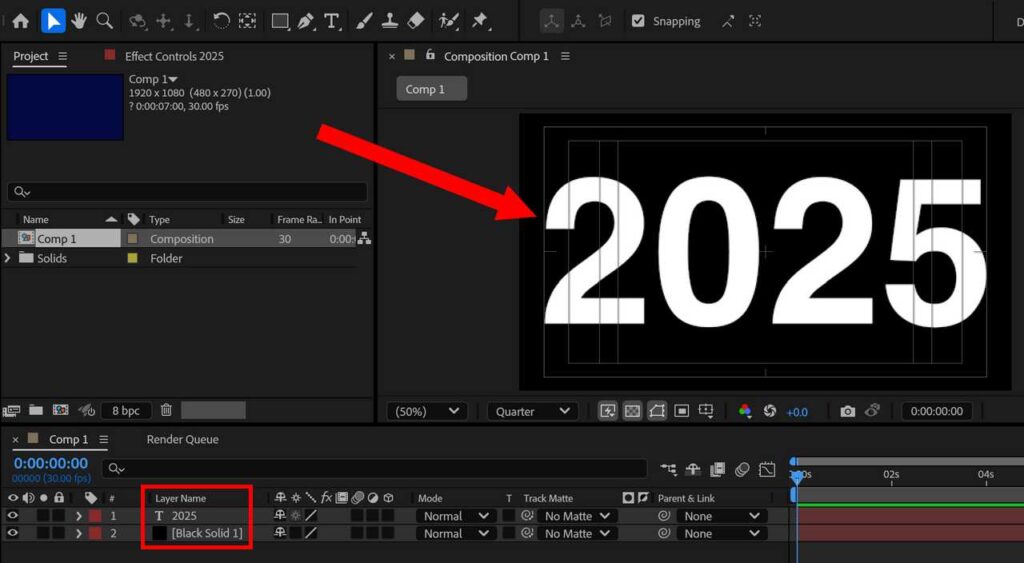Image resolution: width=1024 pixels, height=563 pixels.
Task: Choose View Axis mode icon
Action: pos(605,22)
